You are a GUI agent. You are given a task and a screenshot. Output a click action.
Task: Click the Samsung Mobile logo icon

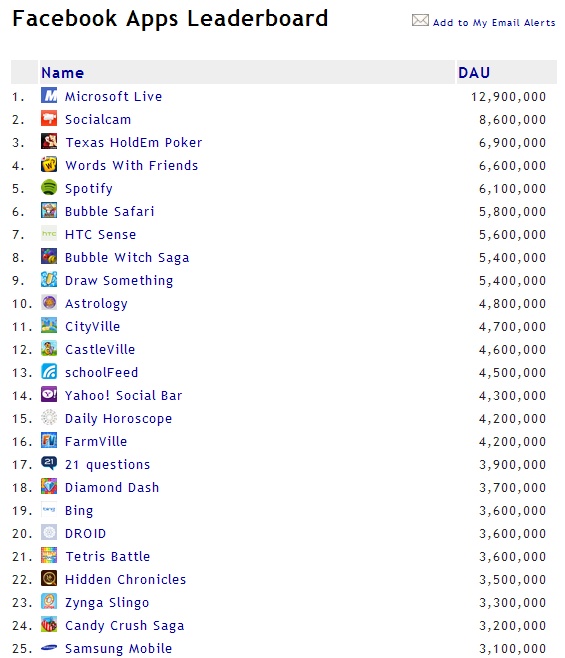(49, 648)
